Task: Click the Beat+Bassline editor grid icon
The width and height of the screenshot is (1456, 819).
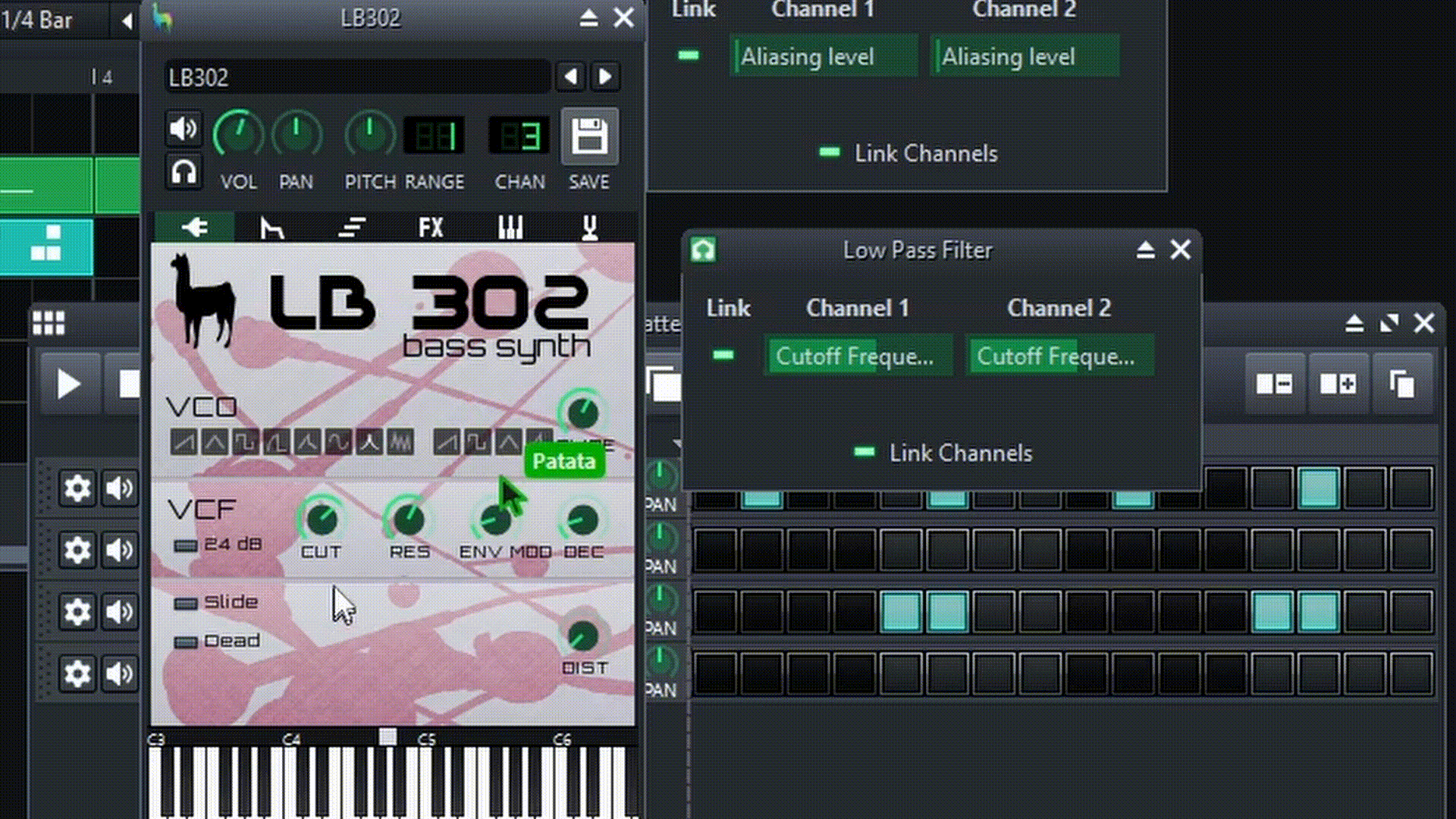Action: (49, 324)
